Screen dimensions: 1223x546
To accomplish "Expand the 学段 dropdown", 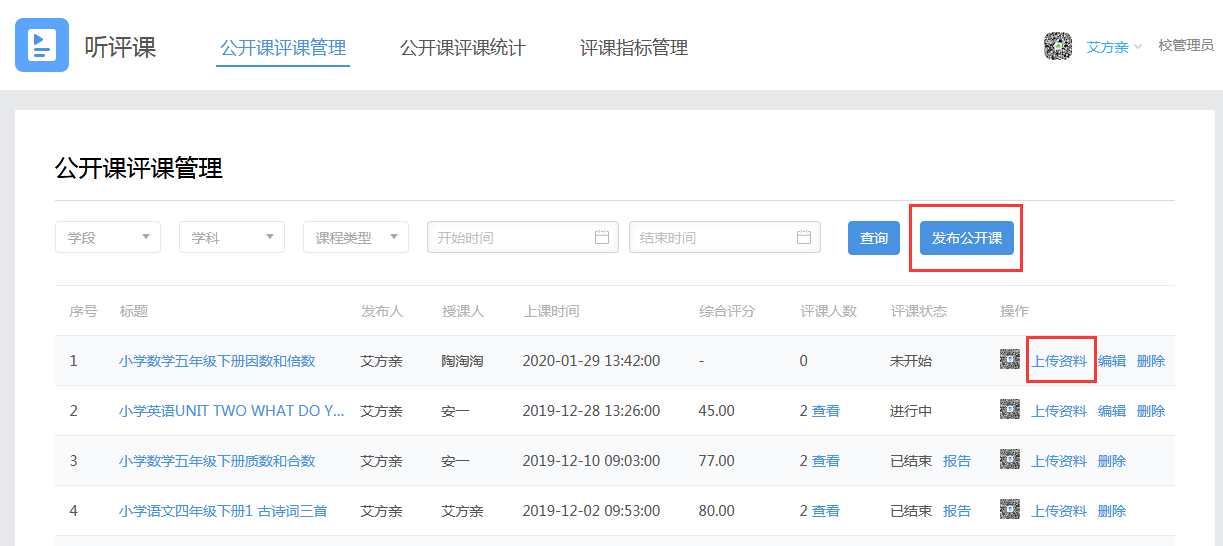I will [x=108, y=237].
